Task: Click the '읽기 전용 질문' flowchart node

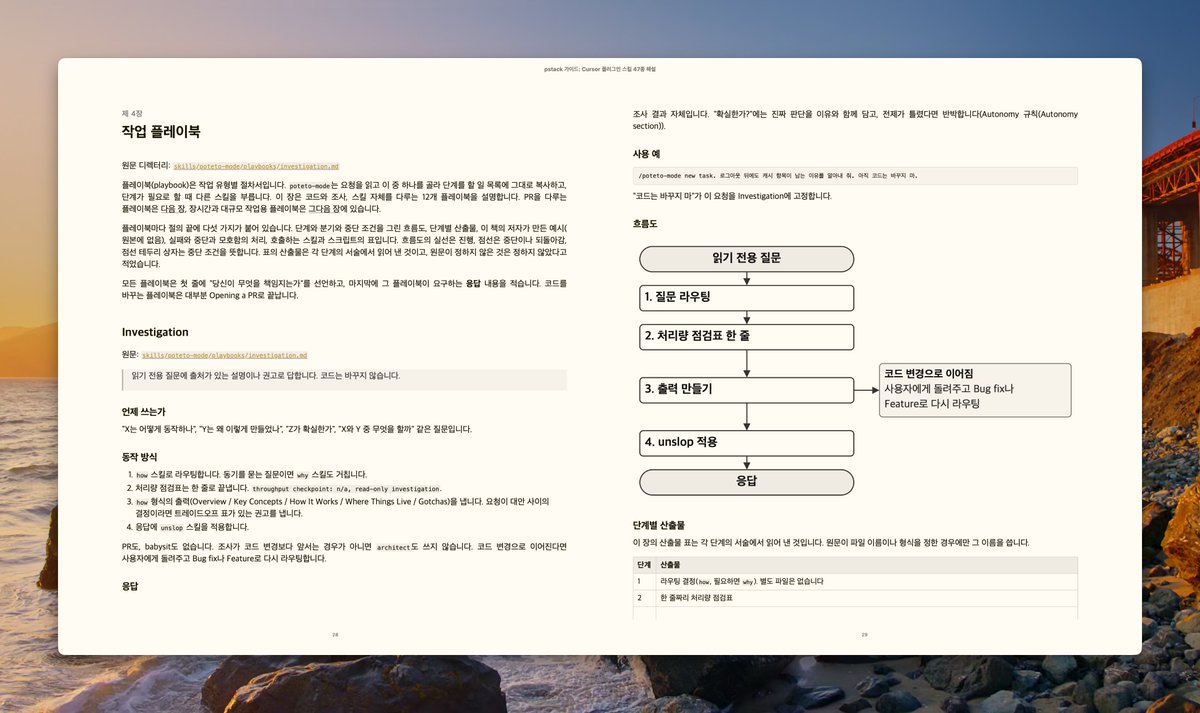Action: pyautogui.click(x=746, y=259)
